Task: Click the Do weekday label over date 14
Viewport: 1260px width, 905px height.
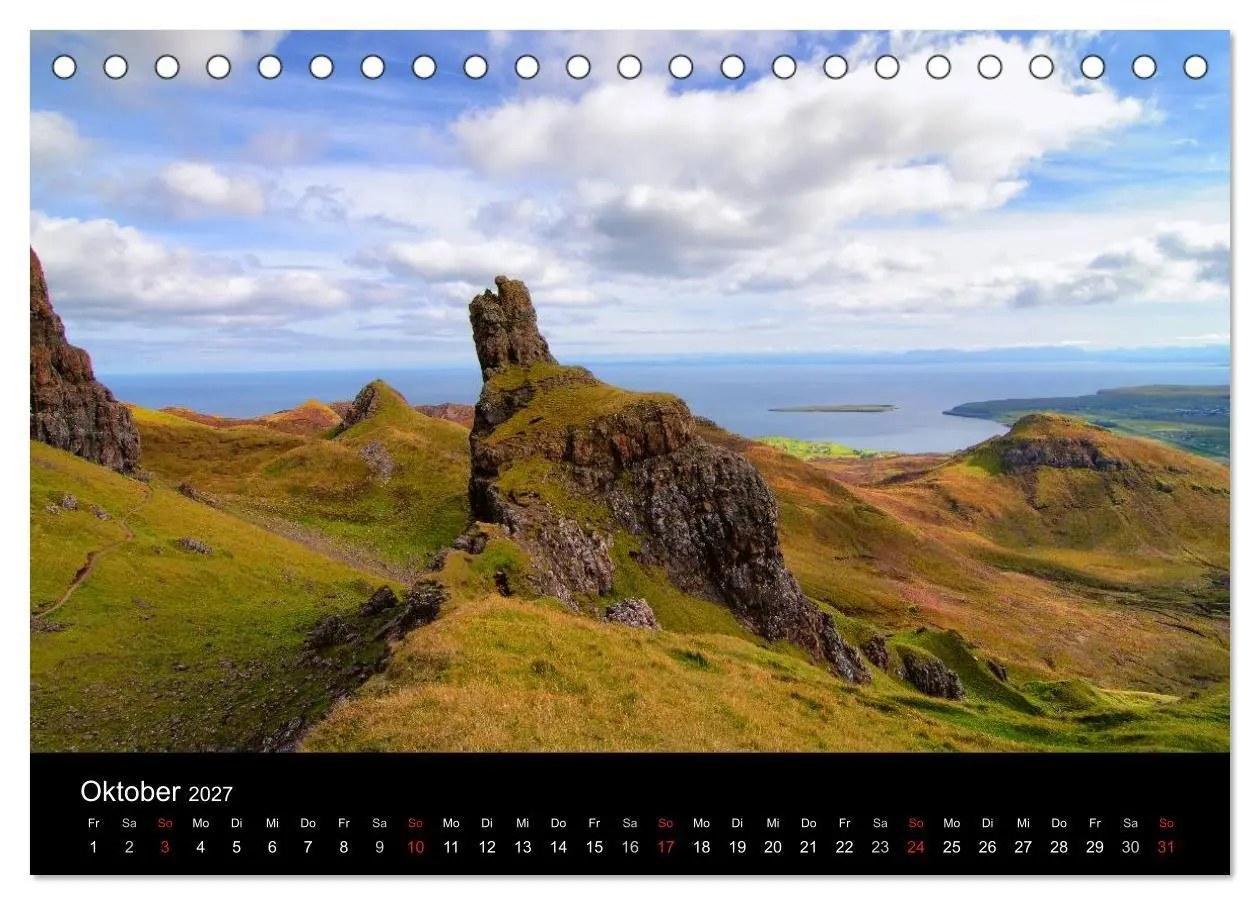Action: click(558, 823)
